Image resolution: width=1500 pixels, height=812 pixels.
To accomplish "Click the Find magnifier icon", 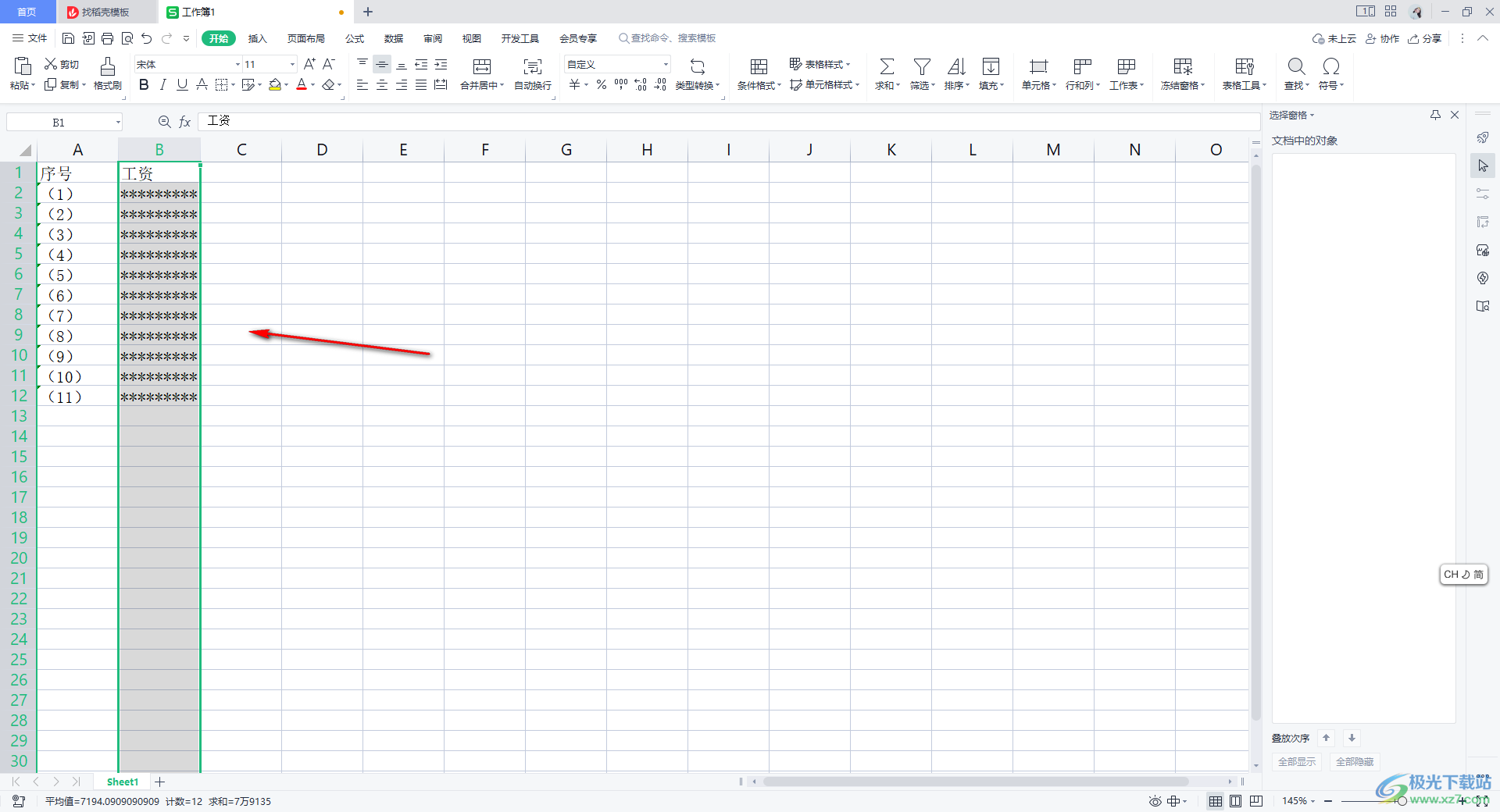I will pos(1296,66).
